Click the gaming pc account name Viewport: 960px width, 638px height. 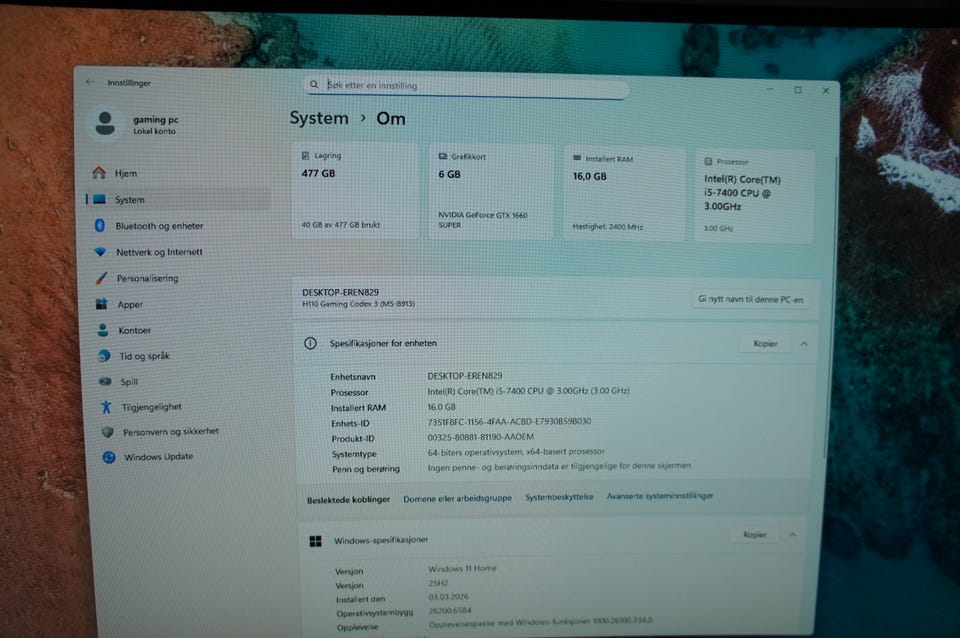(x=156, y=119)
